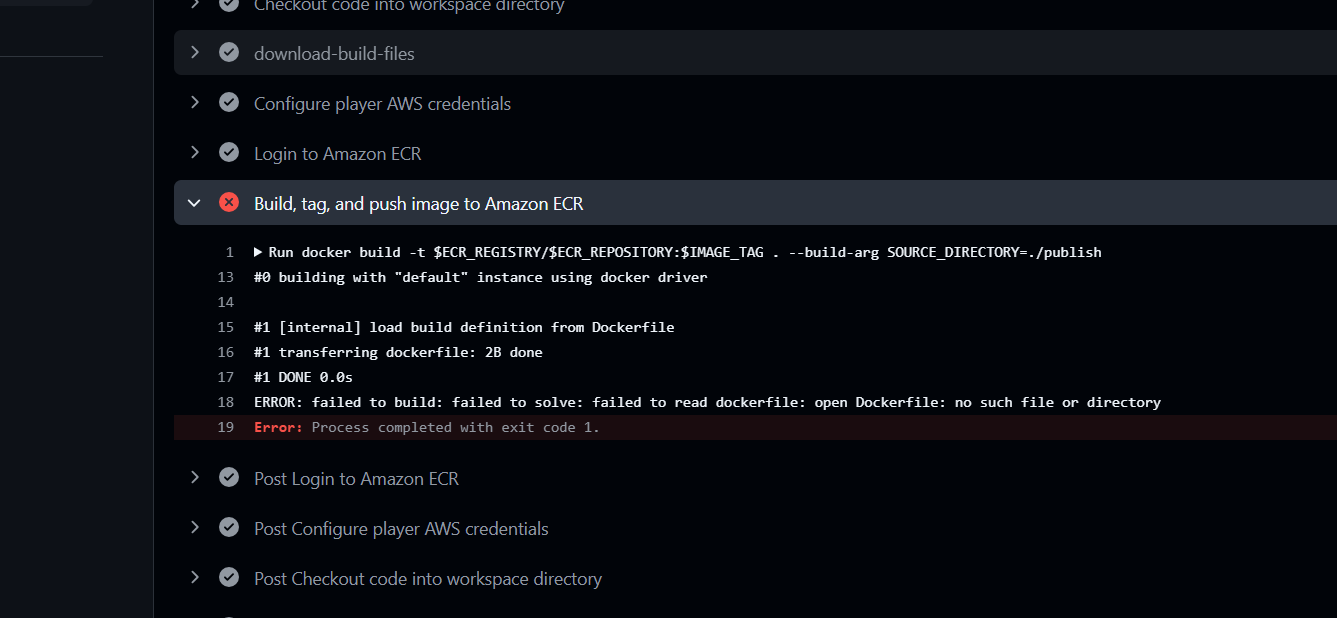Select the ERROR failed to build log line
The width and height of the screenshot is (1337, 618).
[x=707, y=402]
